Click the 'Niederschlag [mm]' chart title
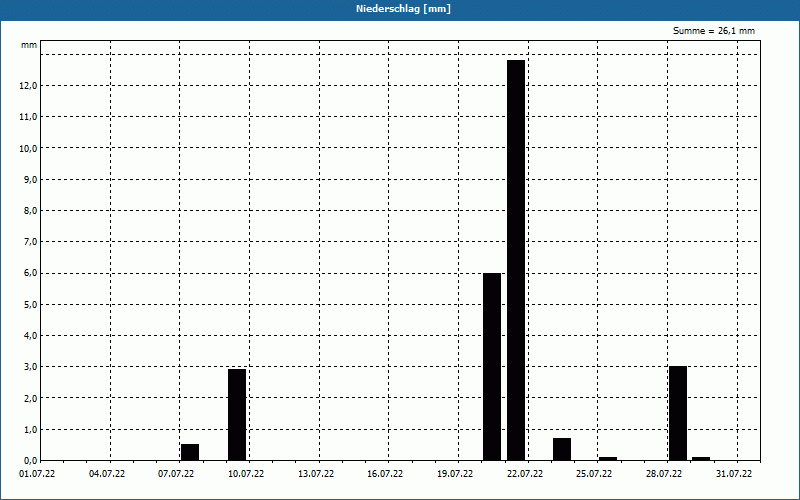 tap(403, 9)
